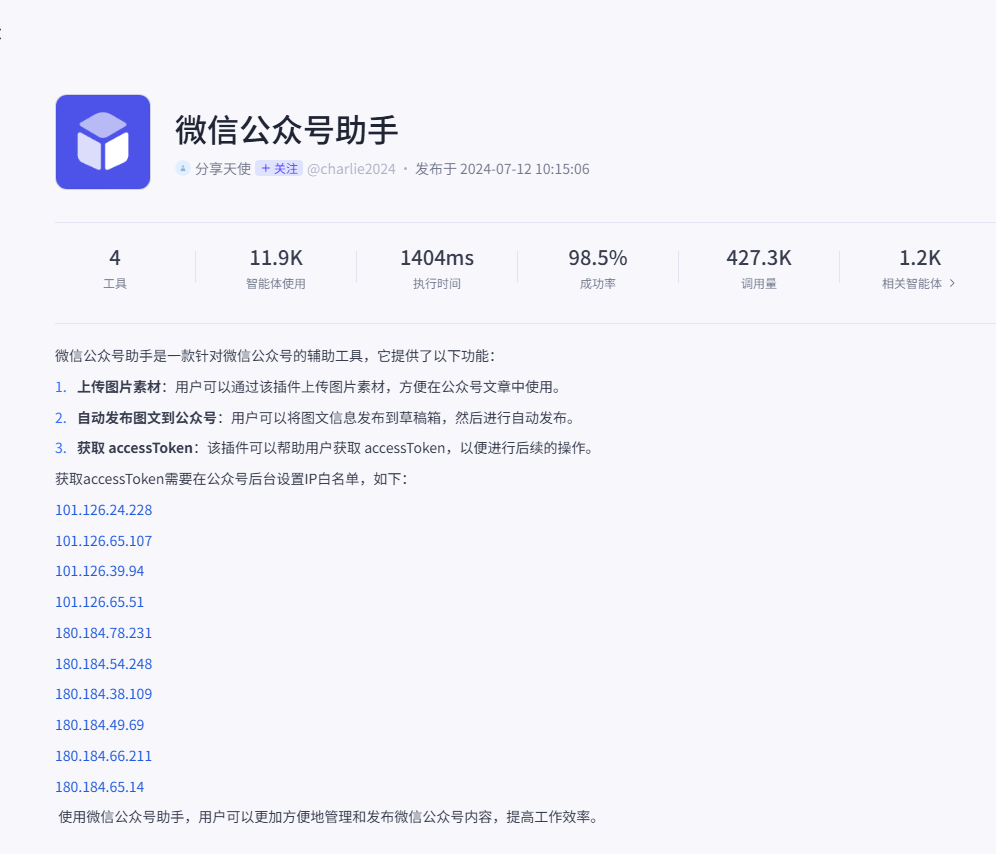Screen dimensions: 996x854
Task: Click the 自动发布图文到公众号 feature item
Action: [x=315, y=417]
